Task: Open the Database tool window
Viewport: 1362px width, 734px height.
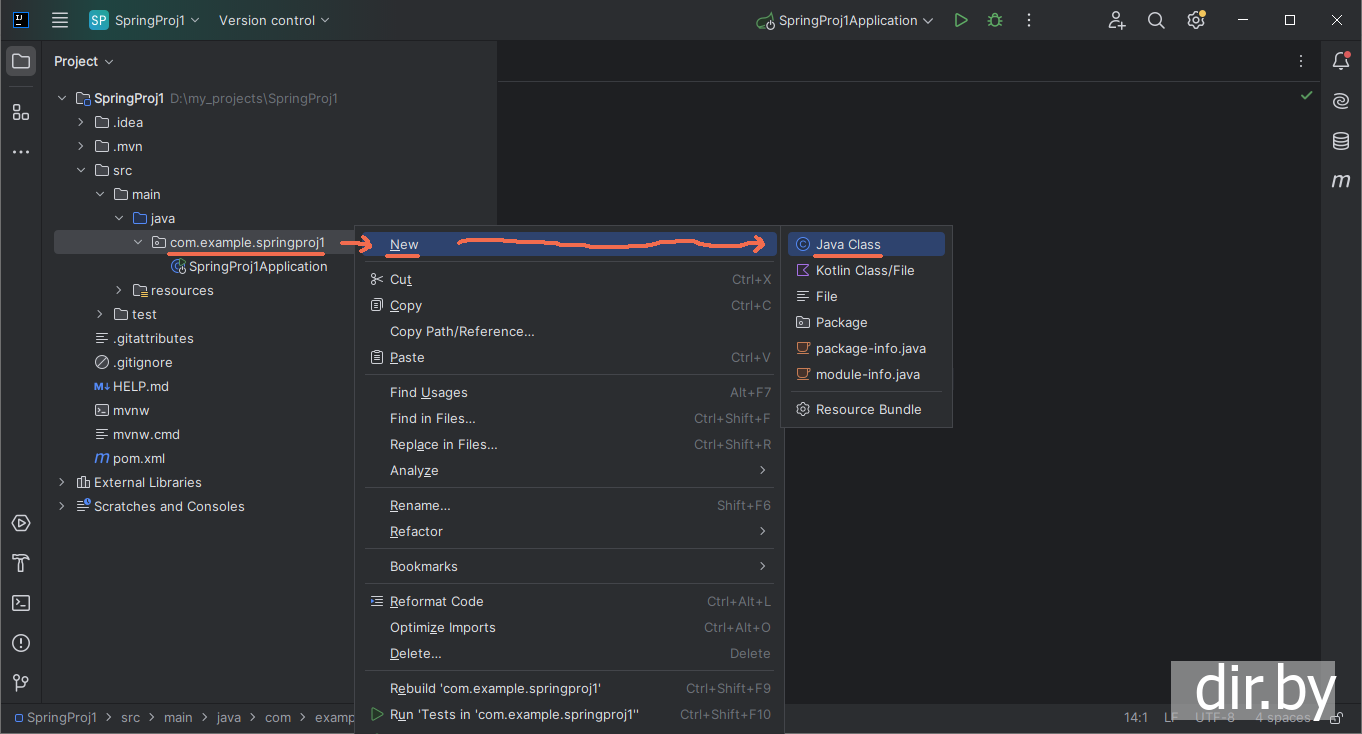Action: pyautogui.click(x=1341, y=141)
